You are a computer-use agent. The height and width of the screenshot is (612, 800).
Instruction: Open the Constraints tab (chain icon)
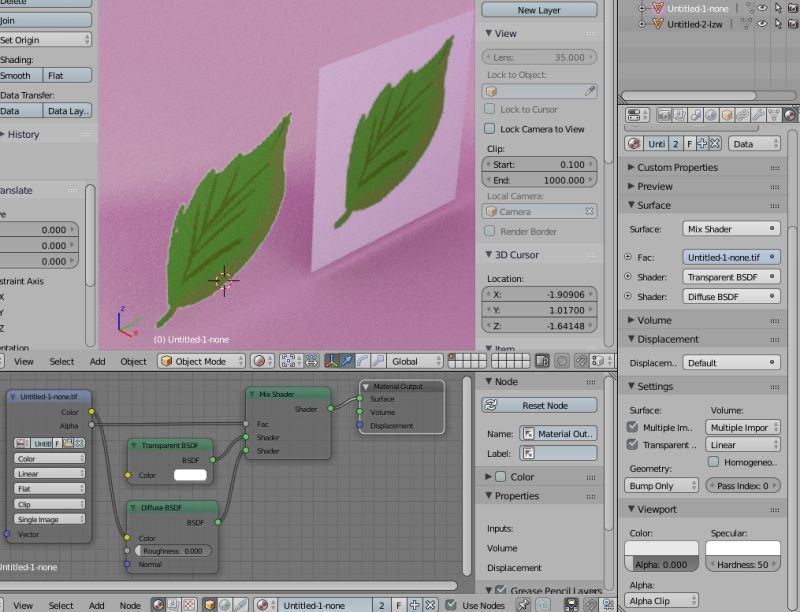pyautogui.click(x=740, y=115)
